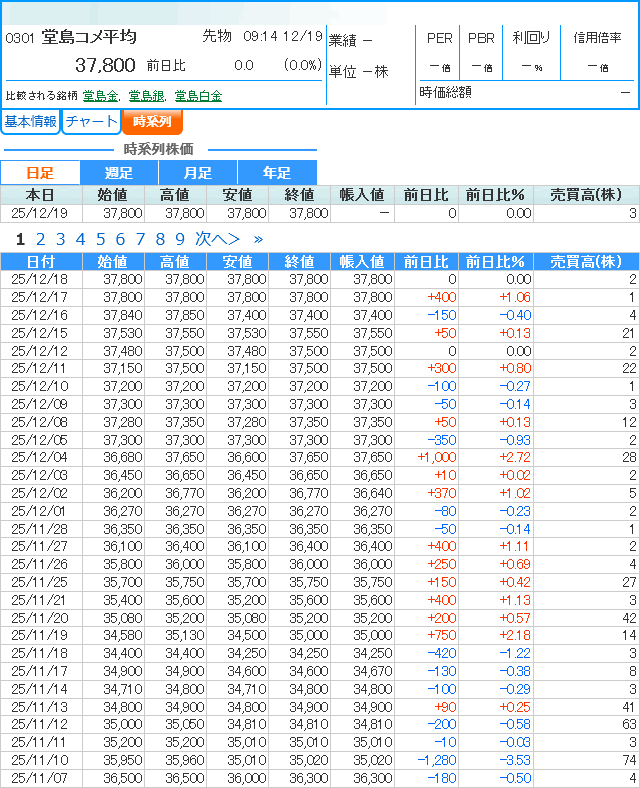Image resolution: width=640 pixels, height=788 pixels.
Task: Click the 次へ> next page link
Action: click(x=217, y=239)
